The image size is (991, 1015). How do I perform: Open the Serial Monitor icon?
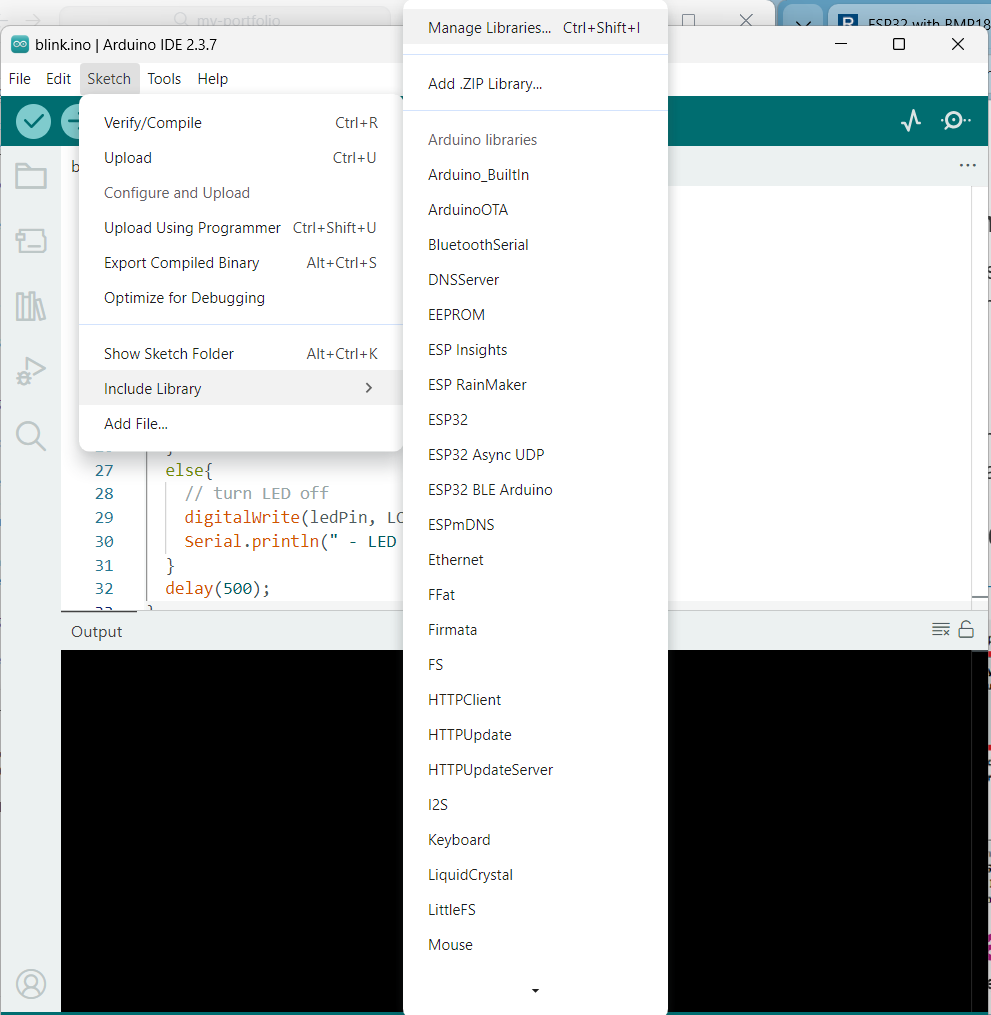[955, 120]
